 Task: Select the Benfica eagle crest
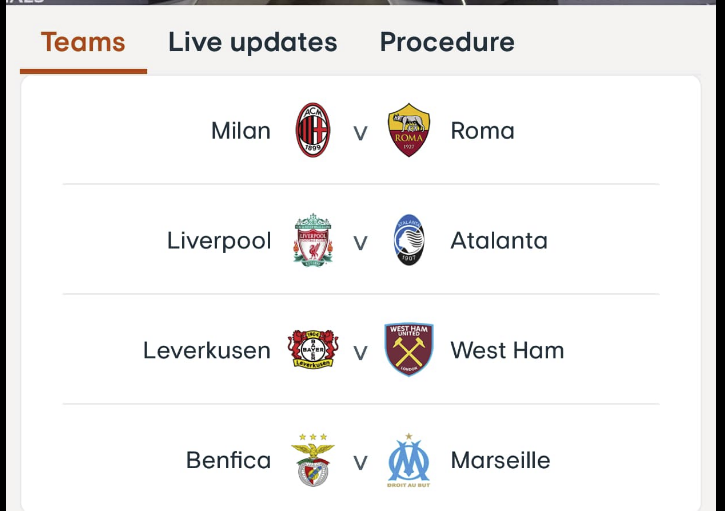pos(313,460)
